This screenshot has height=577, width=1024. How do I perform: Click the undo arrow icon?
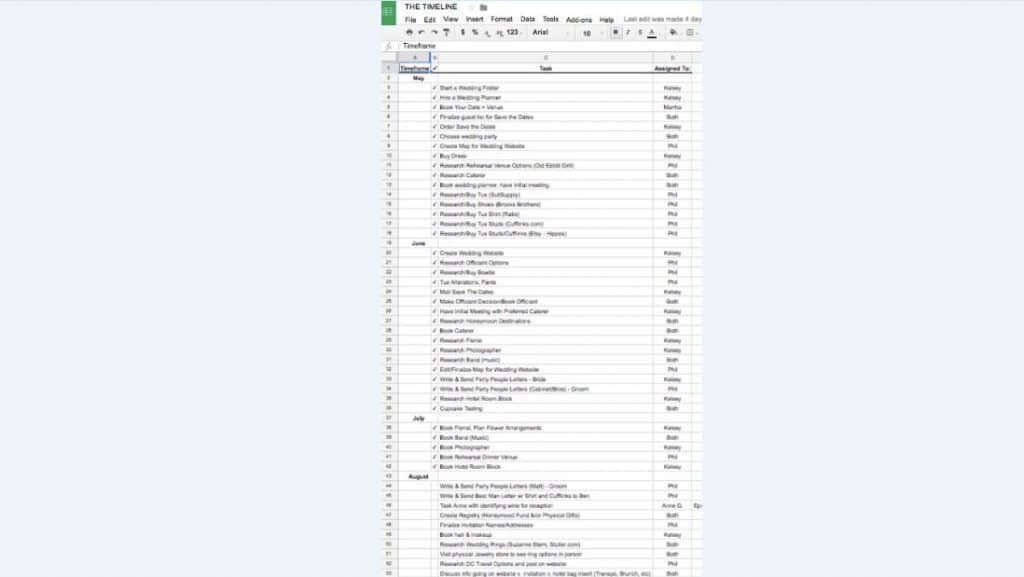pos(422,32)
